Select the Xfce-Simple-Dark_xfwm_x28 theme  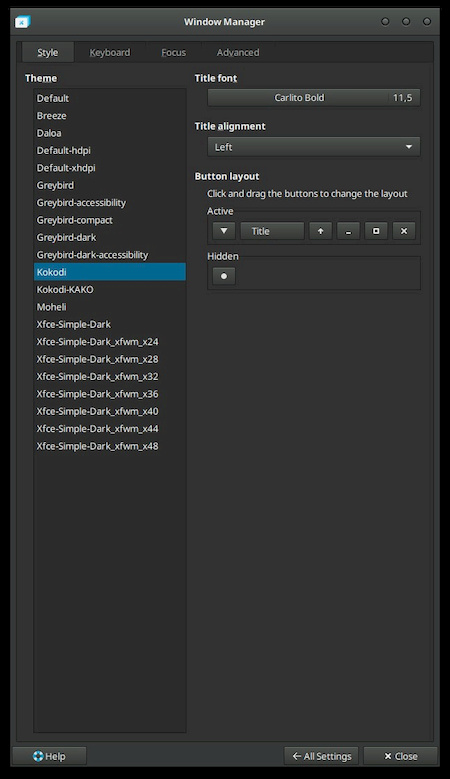click(x=110, y=359)
